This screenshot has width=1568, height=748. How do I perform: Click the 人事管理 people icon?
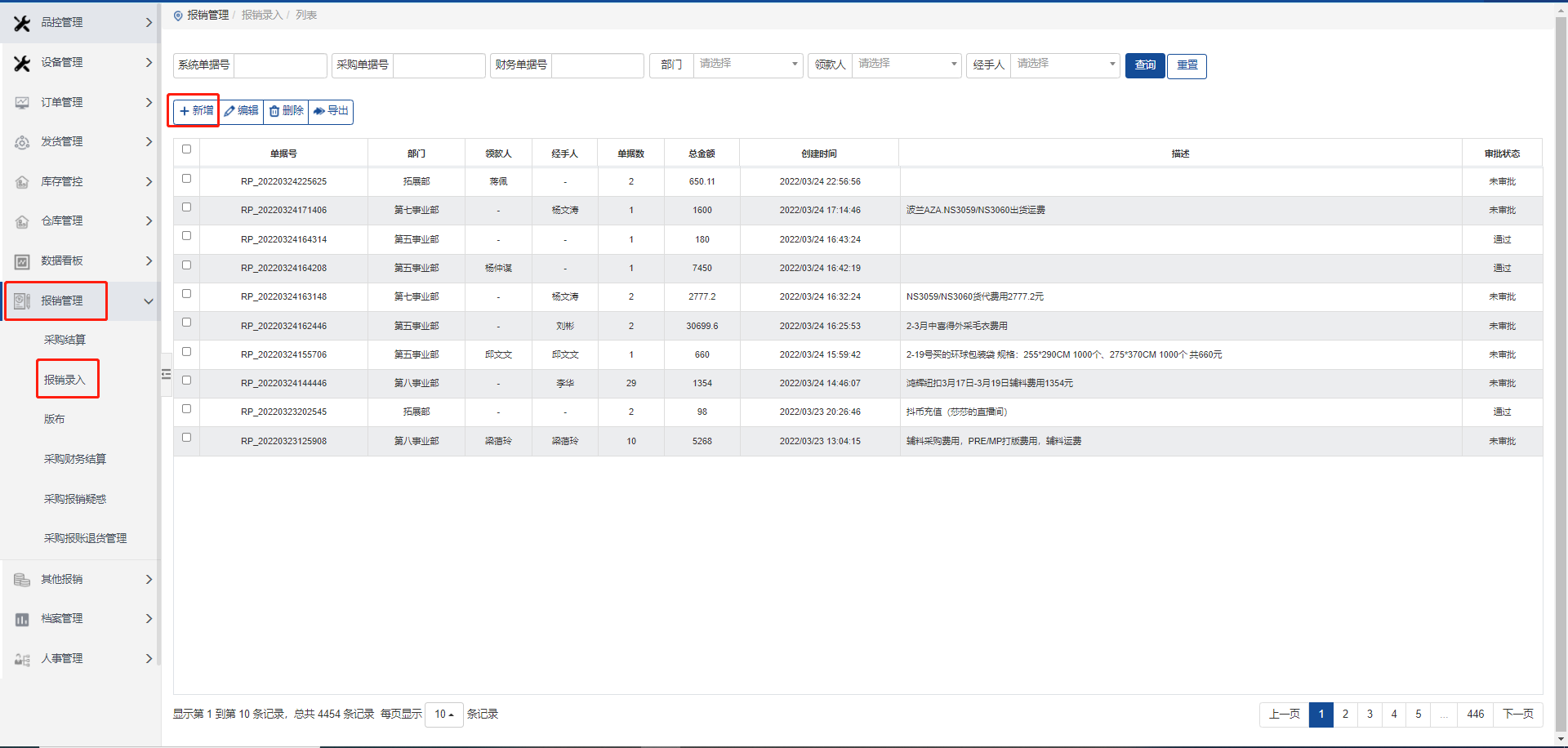pos(22,659)
